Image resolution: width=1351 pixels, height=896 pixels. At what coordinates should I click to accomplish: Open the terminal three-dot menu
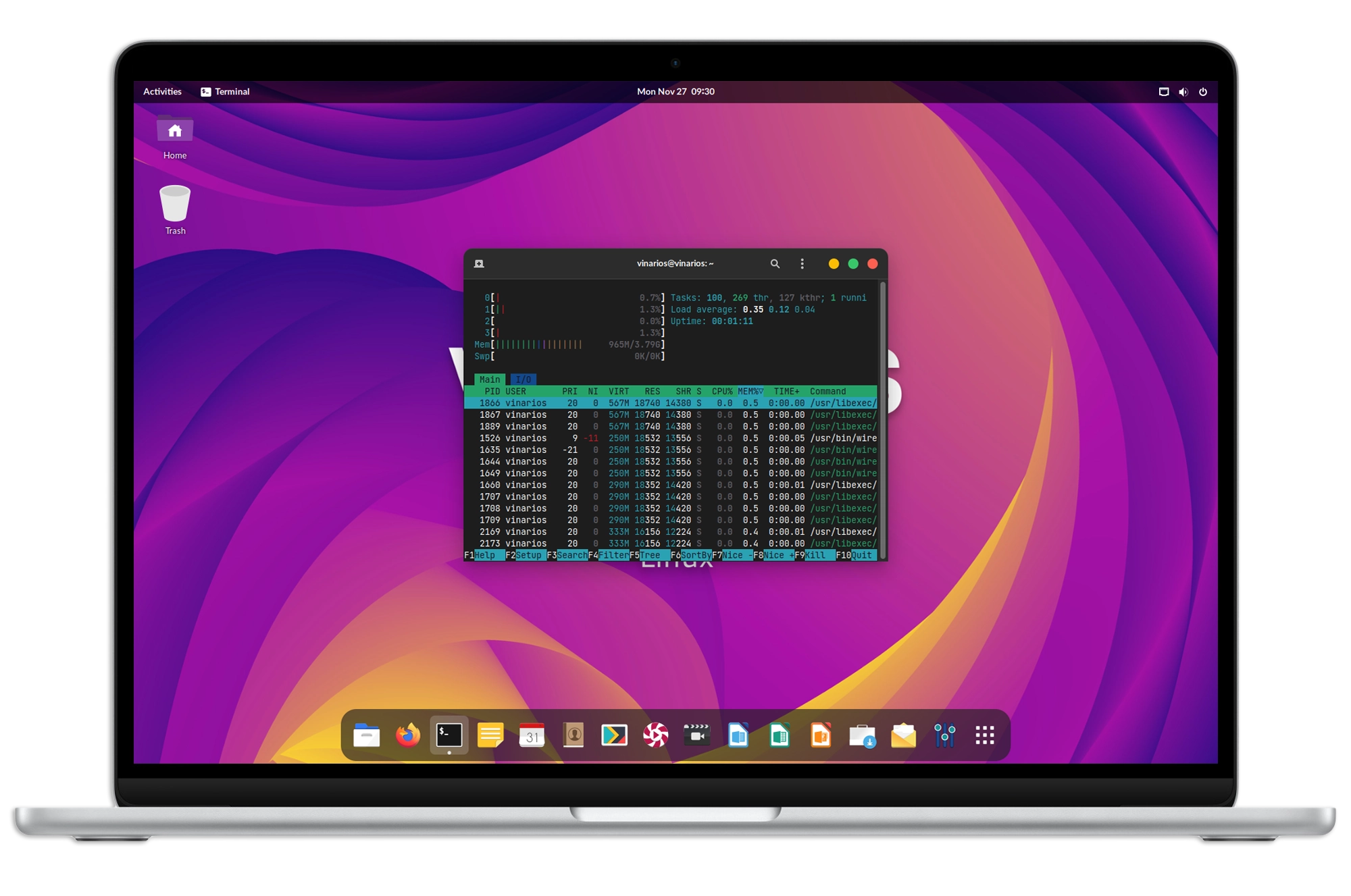tap(802, 264)
